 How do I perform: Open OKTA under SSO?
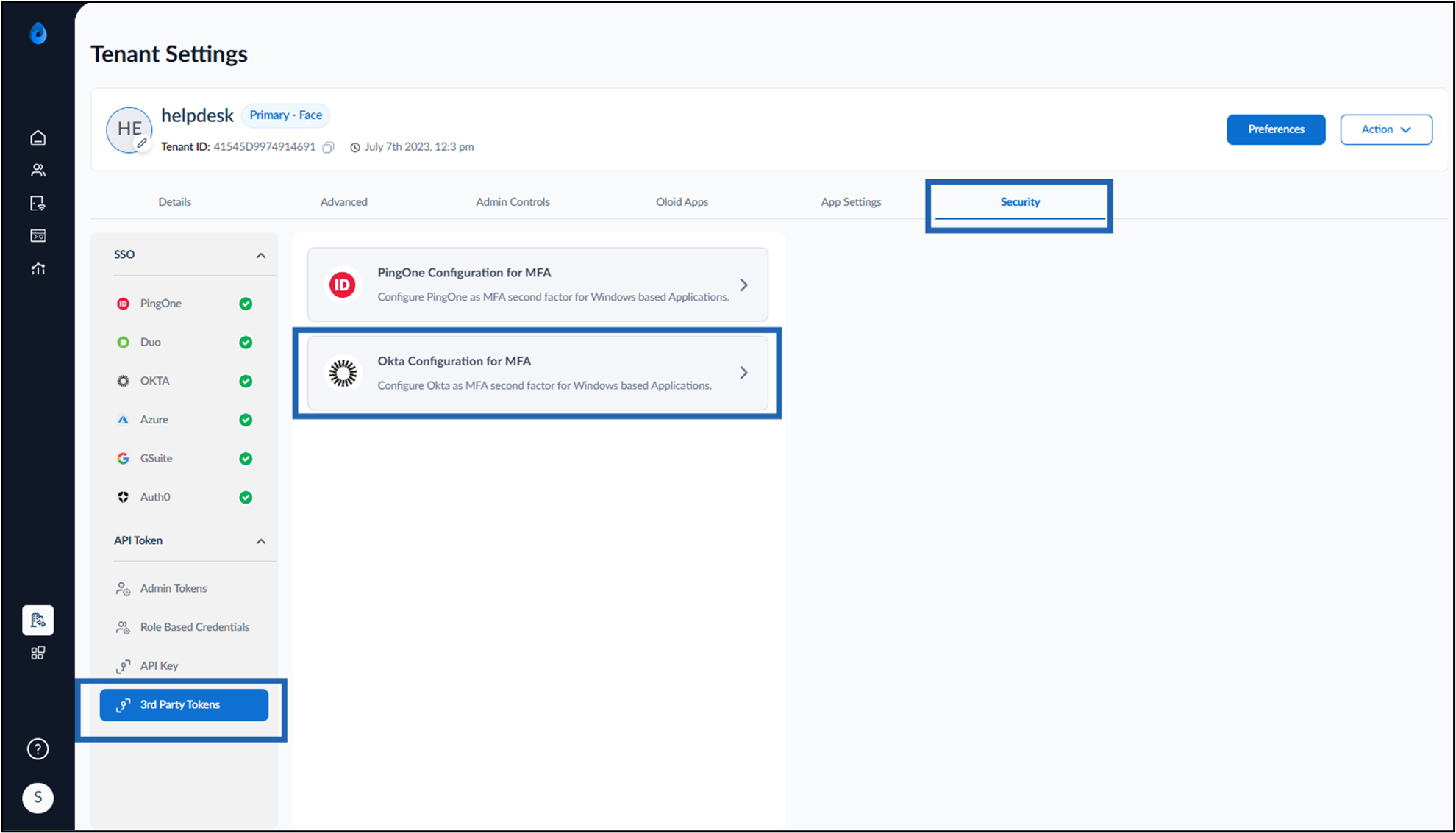pos(184,381)
